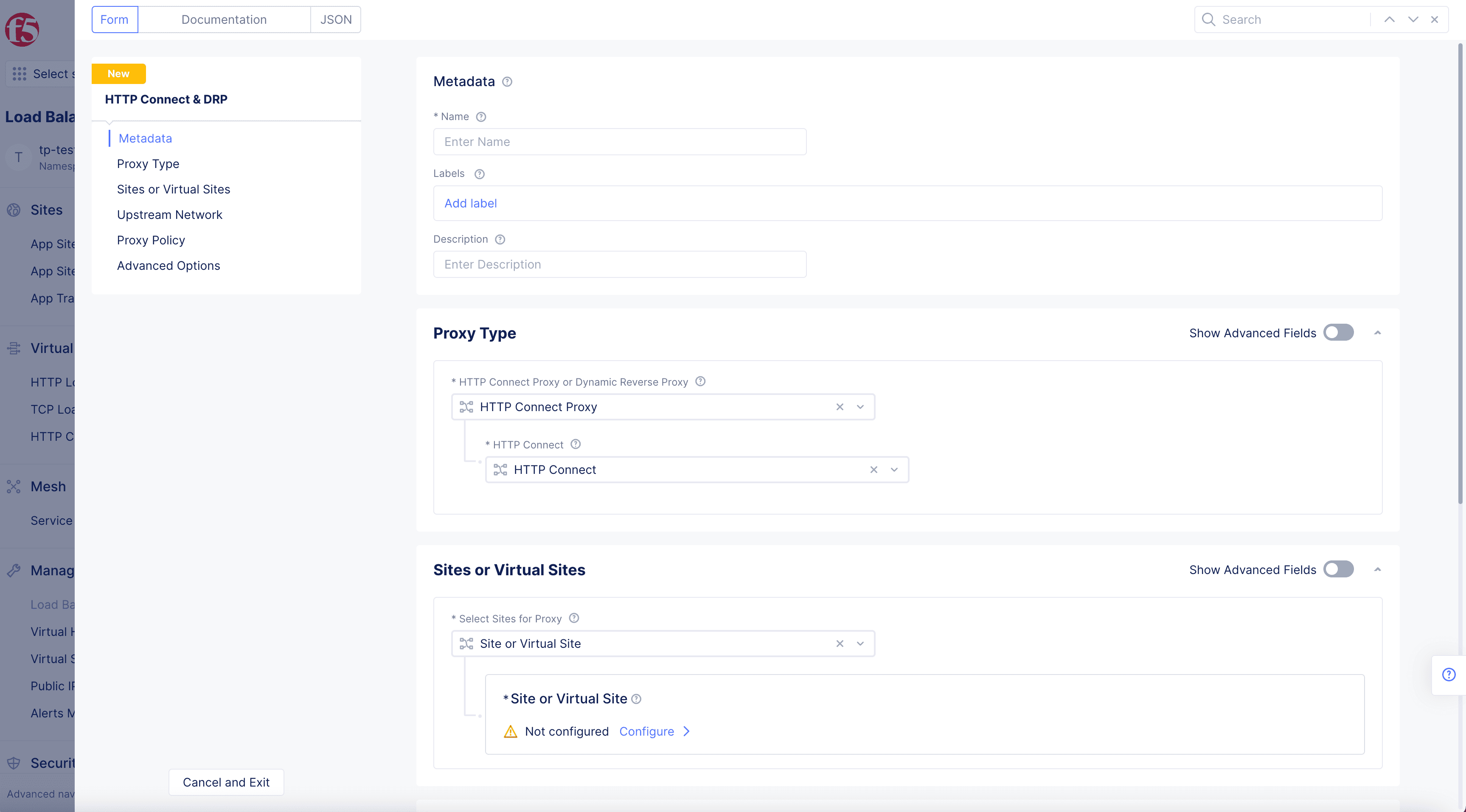This screenshot has height=812, width=1466.
Task: Switch to the JSON tab
Action: point(336,20)
